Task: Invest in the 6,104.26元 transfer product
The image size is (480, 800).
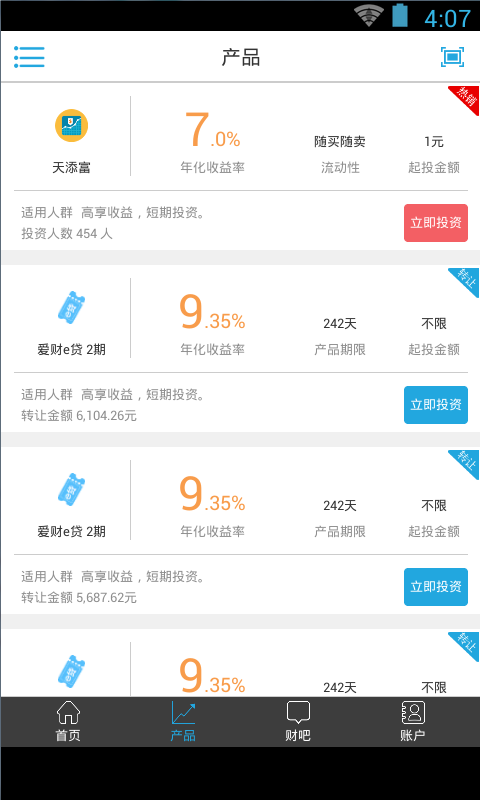Action: 436,405
